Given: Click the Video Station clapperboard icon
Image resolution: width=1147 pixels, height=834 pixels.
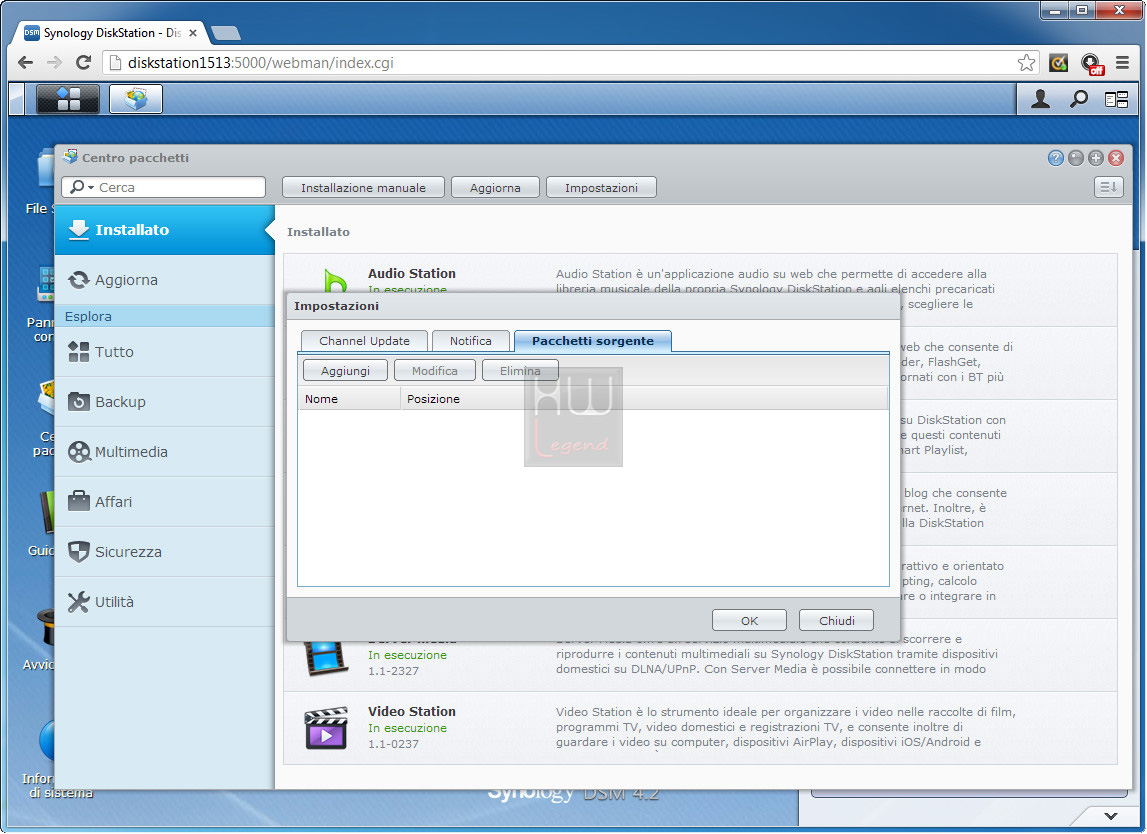Looking at the screenshot, I should click(326, 728).
